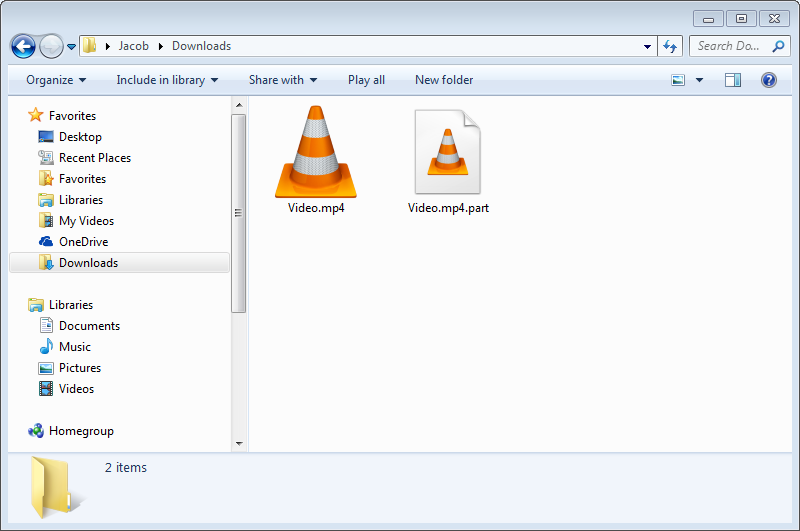The width and height of the screenshot is (800, 531).
Task: Open recent pages dropdown beside Forward button
Action: [x=71, y=47]
